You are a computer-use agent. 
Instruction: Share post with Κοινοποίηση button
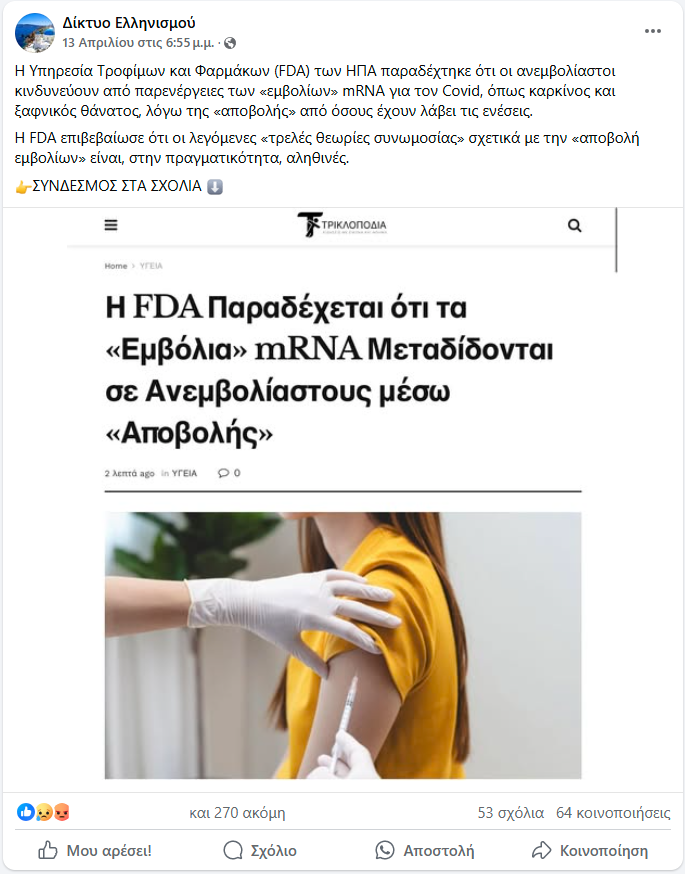pyautogui.click(x=590, y=851)
